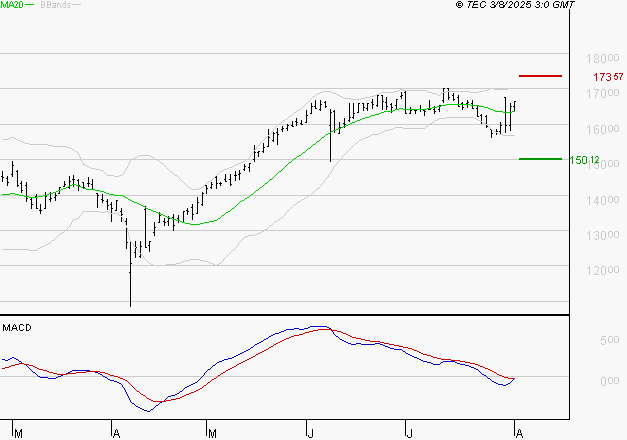Click the red 173.57 resistance value

pyautogui.click(x=608, y=76)
